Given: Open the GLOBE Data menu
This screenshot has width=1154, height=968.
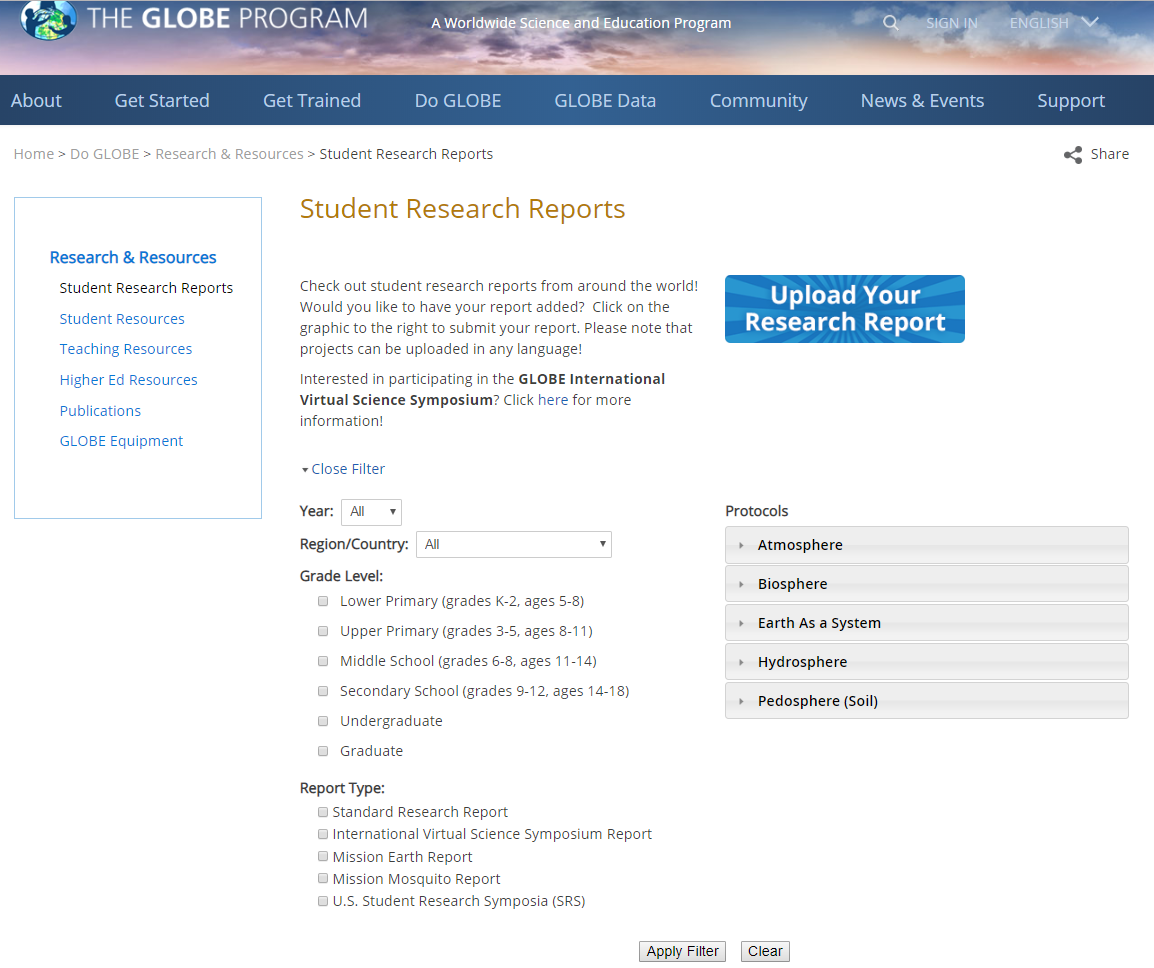Looking at the screenshot, I should (605, 100).
